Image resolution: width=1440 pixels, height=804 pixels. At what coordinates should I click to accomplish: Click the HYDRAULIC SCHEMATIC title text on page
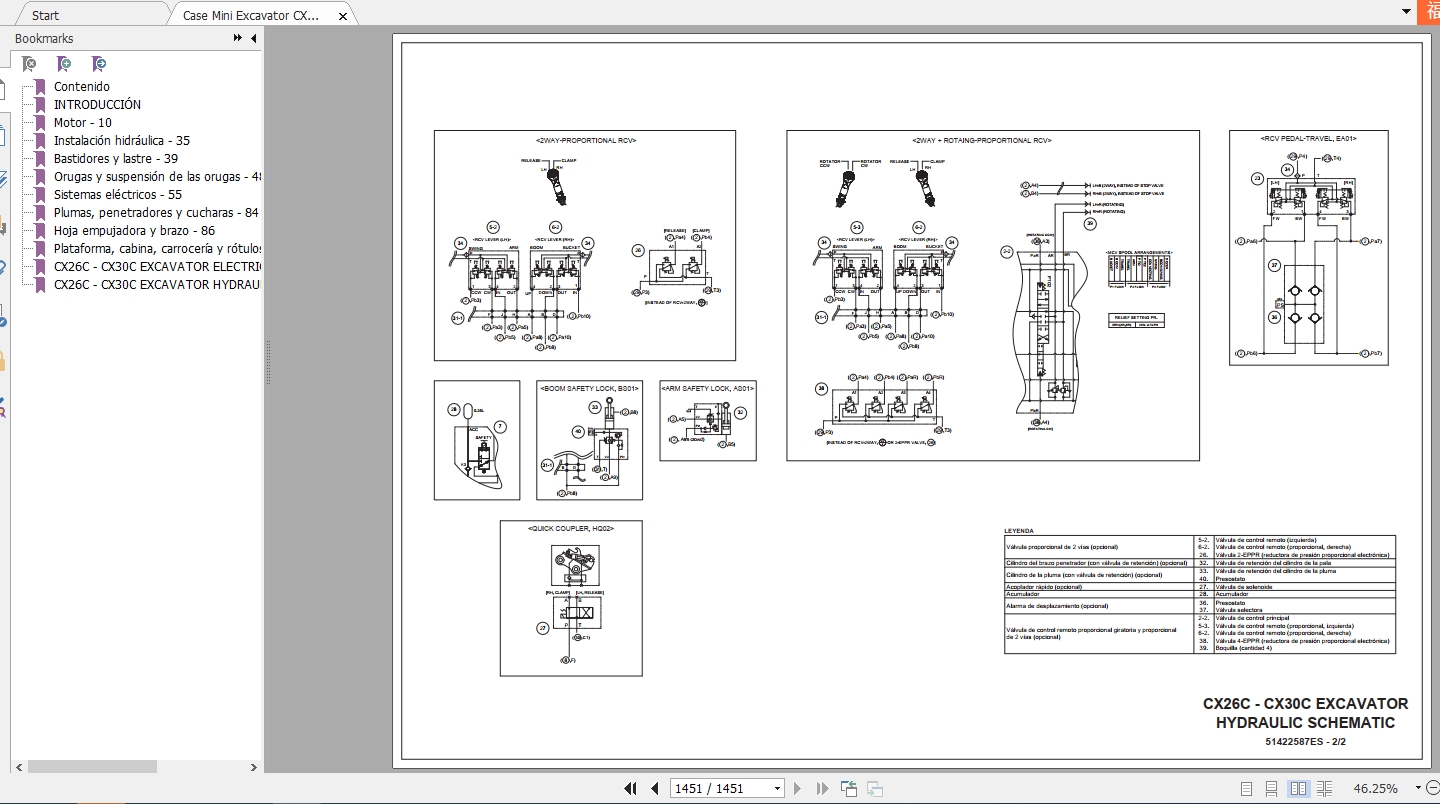click(1305, 723)
